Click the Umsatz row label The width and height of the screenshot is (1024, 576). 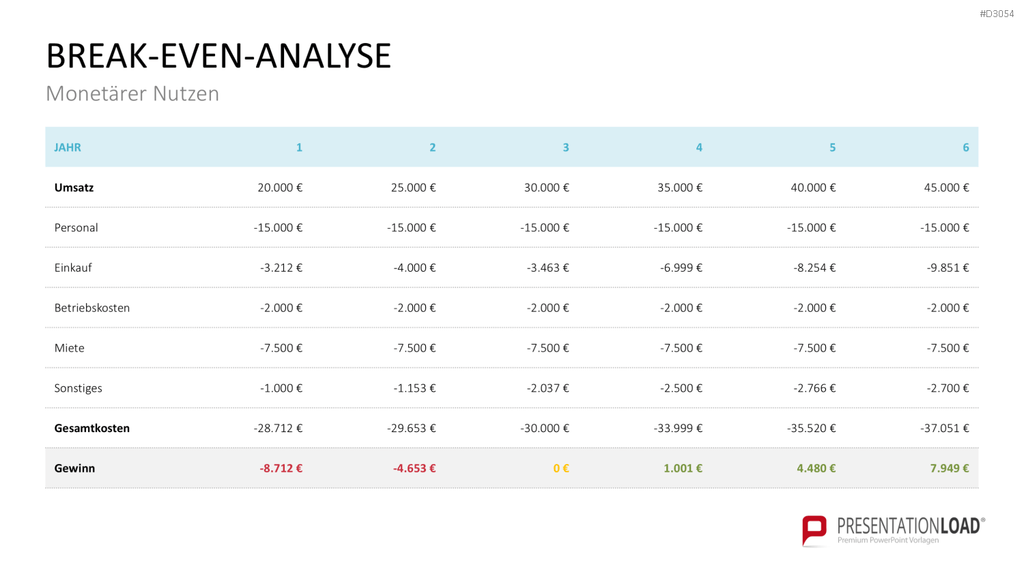click(x=74, y=187)
